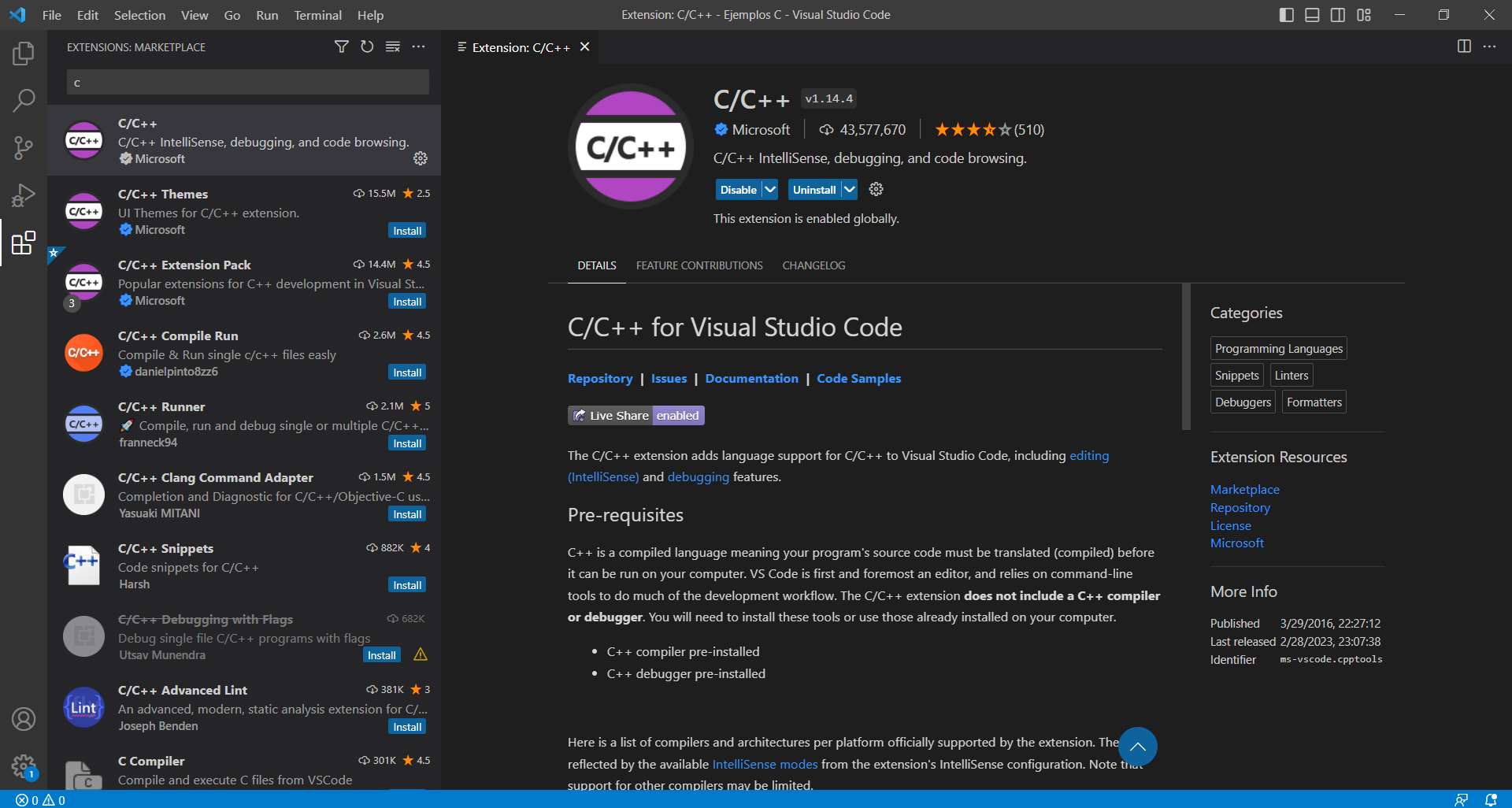Click the Manage gear icon in activity bar
The image size is (1512, 808).
pyautogui.click(x=24, y=768)
